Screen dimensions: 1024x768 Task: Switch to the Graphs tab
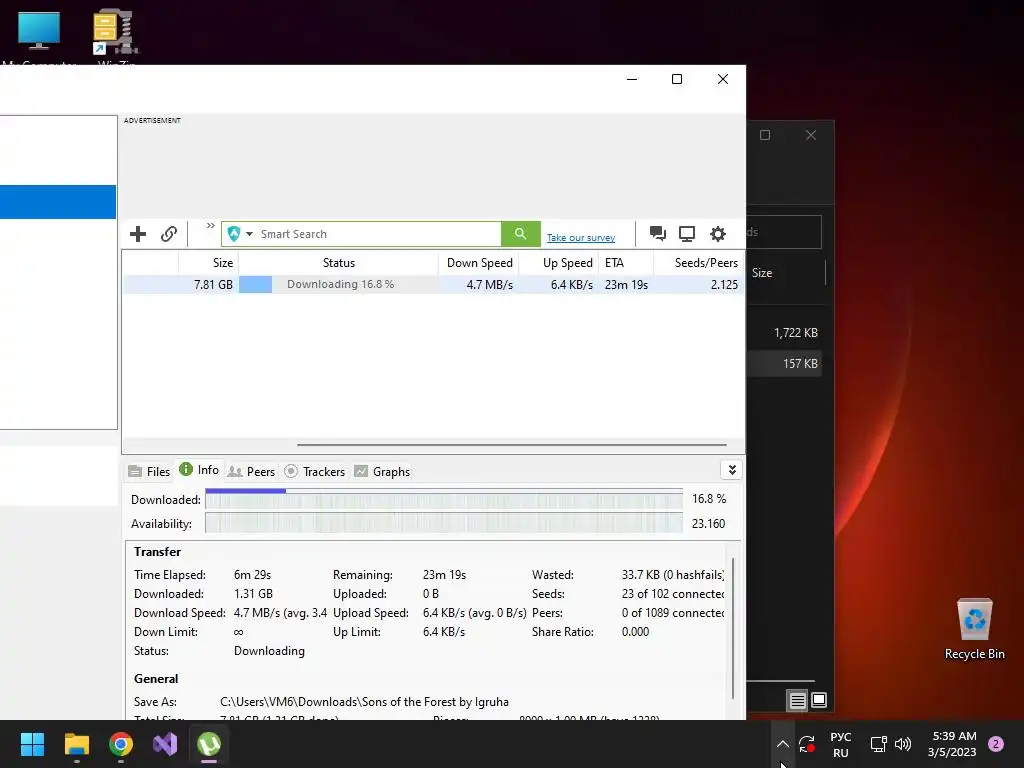point(382,472)
